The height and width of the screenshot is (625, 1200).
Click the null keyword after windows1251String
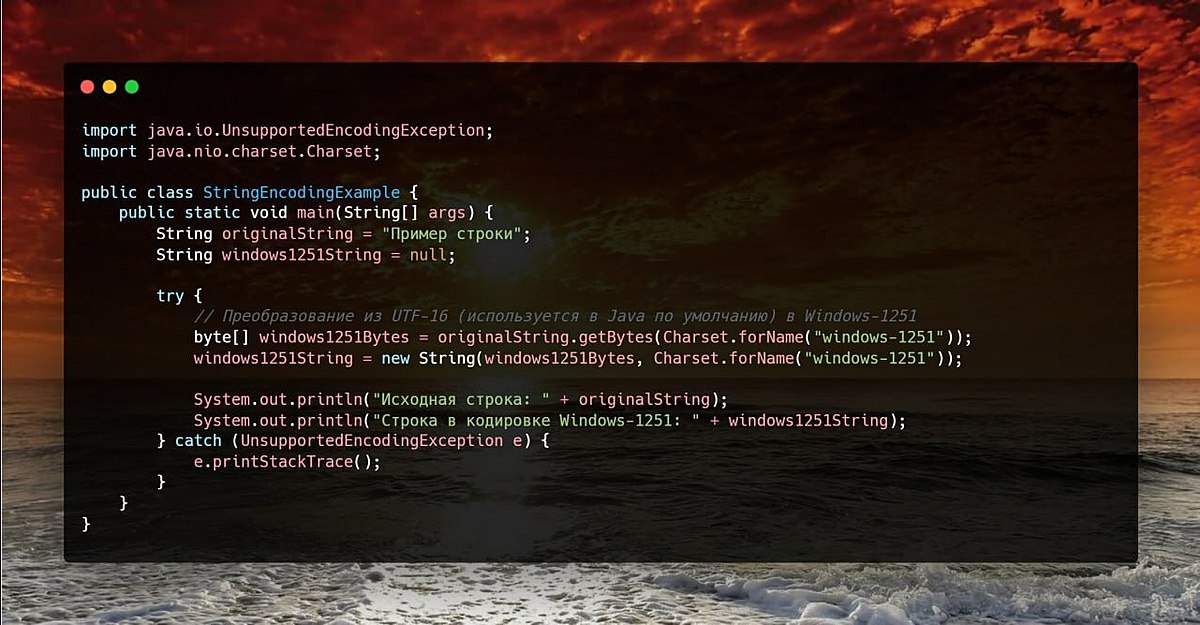[428, 255]
